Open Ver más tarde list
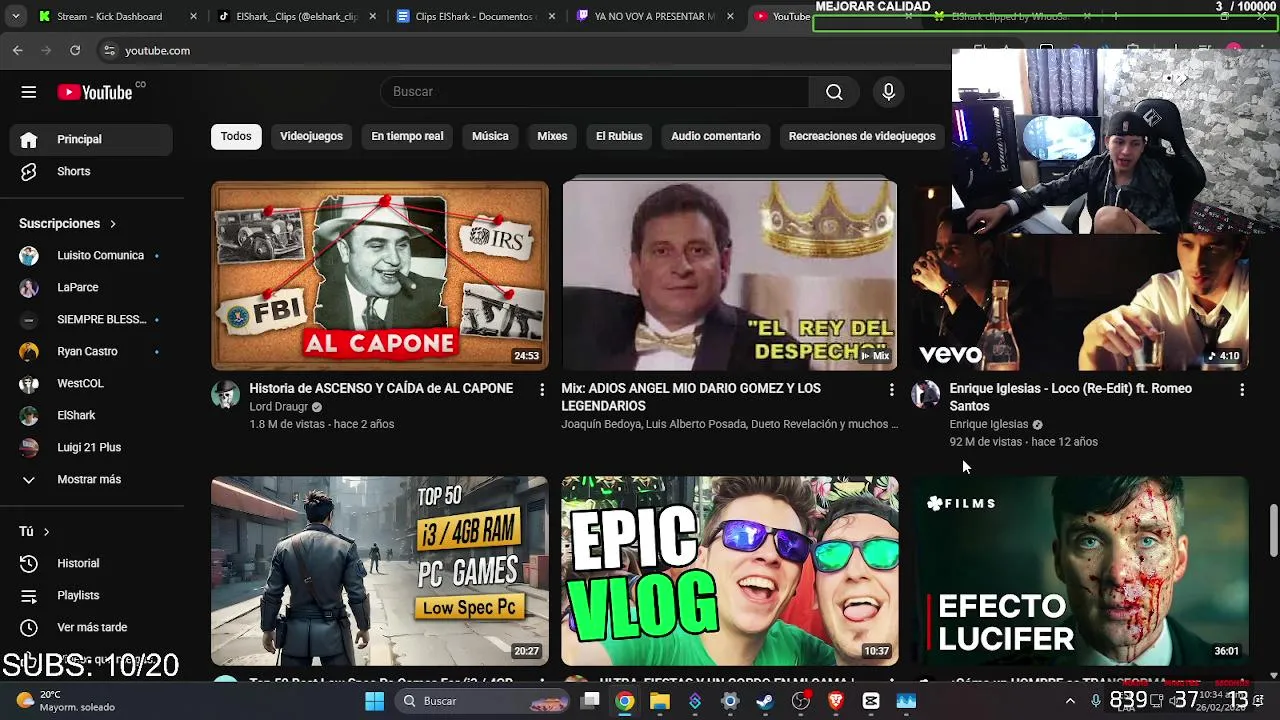This screenshot has height=720, width=1280. pos(91,627)
